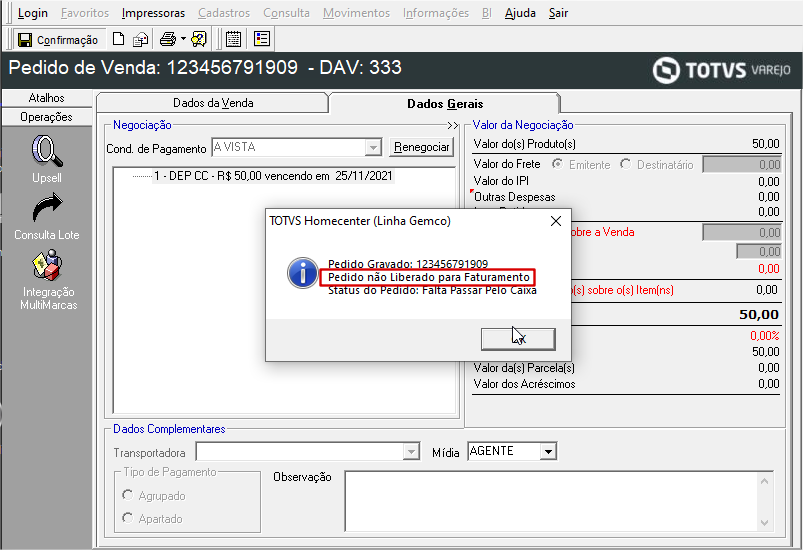803x550 pixels.
Task: Click the Pedido Gravado message text
Action: click(408, 264)
